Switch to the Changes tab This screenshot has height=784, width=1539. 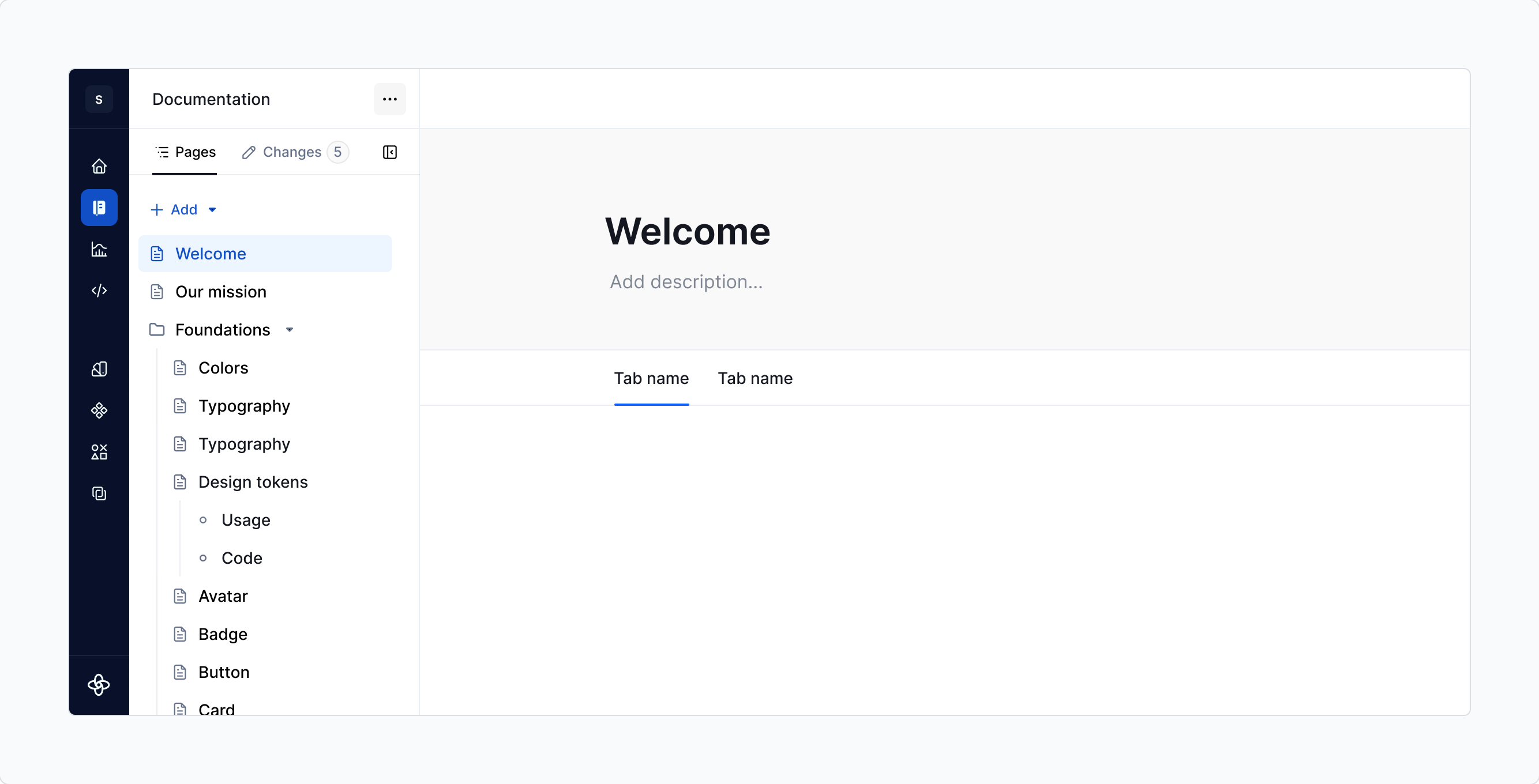[x=293, y=152]
